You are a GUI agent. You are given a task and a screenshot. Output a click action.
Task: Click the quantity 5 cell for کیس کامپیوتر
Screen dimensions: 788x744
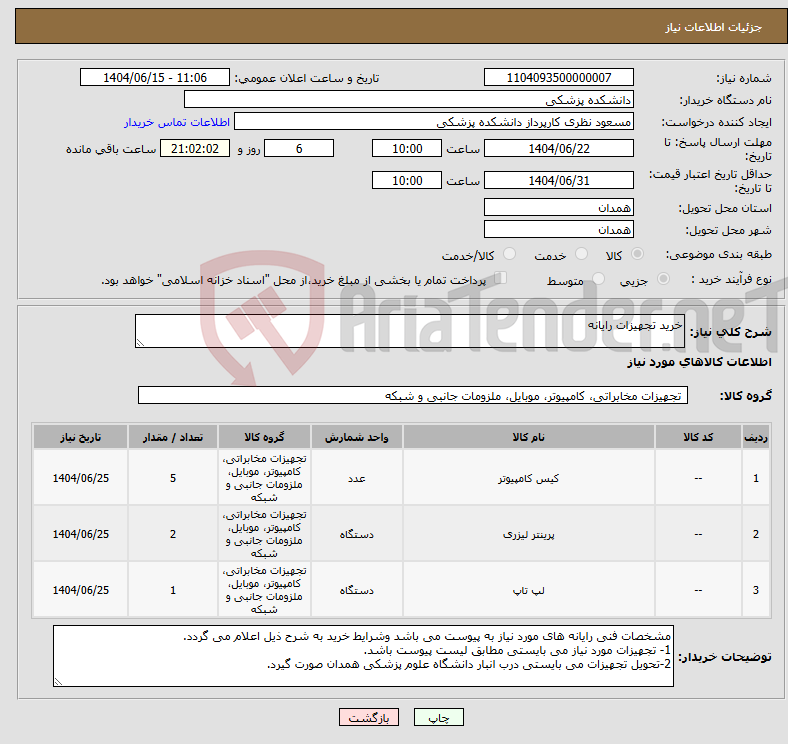pyautogui.click(x=173, y=478)
